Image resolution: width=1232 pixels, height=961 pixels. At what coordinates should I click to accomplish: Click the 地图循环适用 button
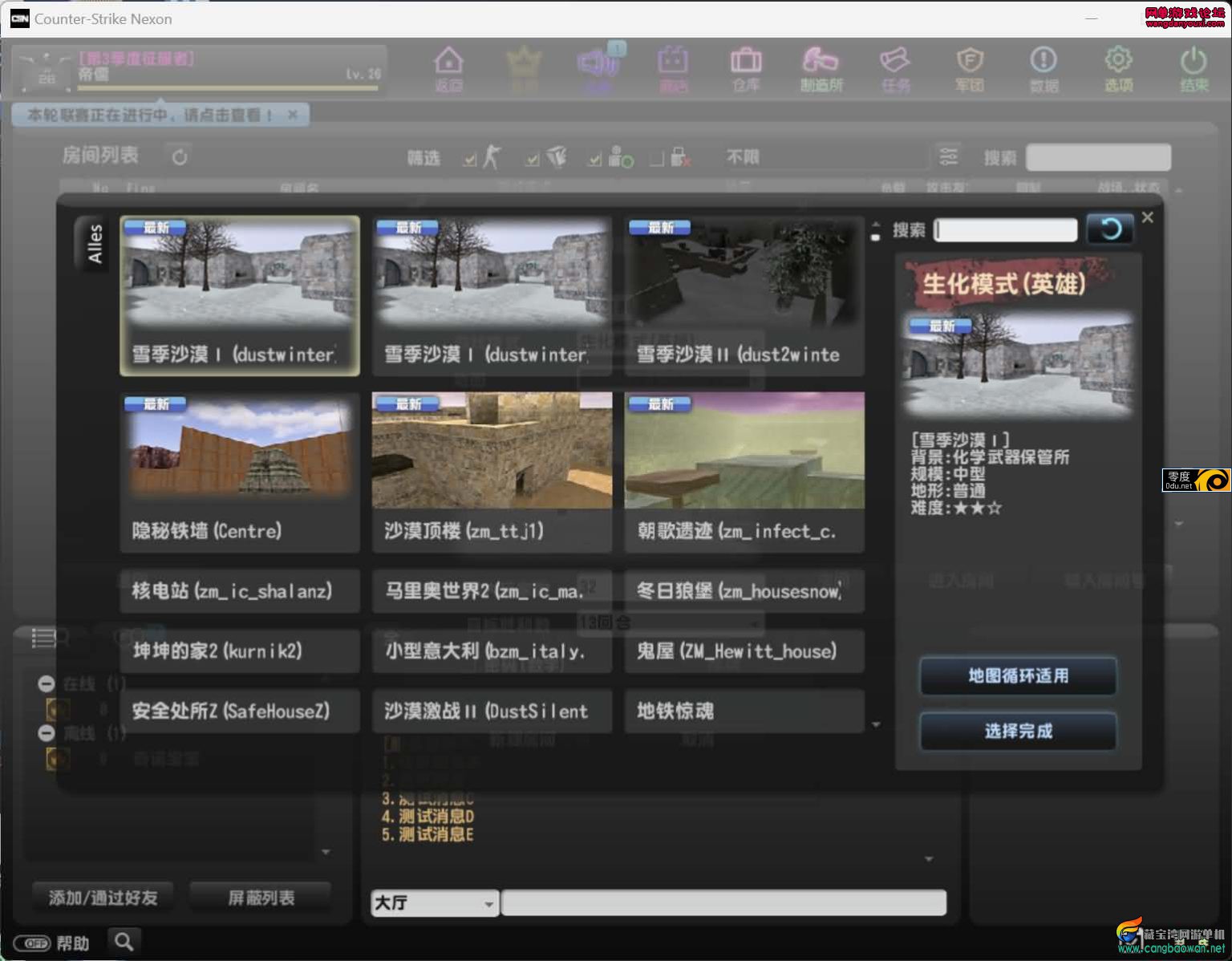coord(1018,675)
